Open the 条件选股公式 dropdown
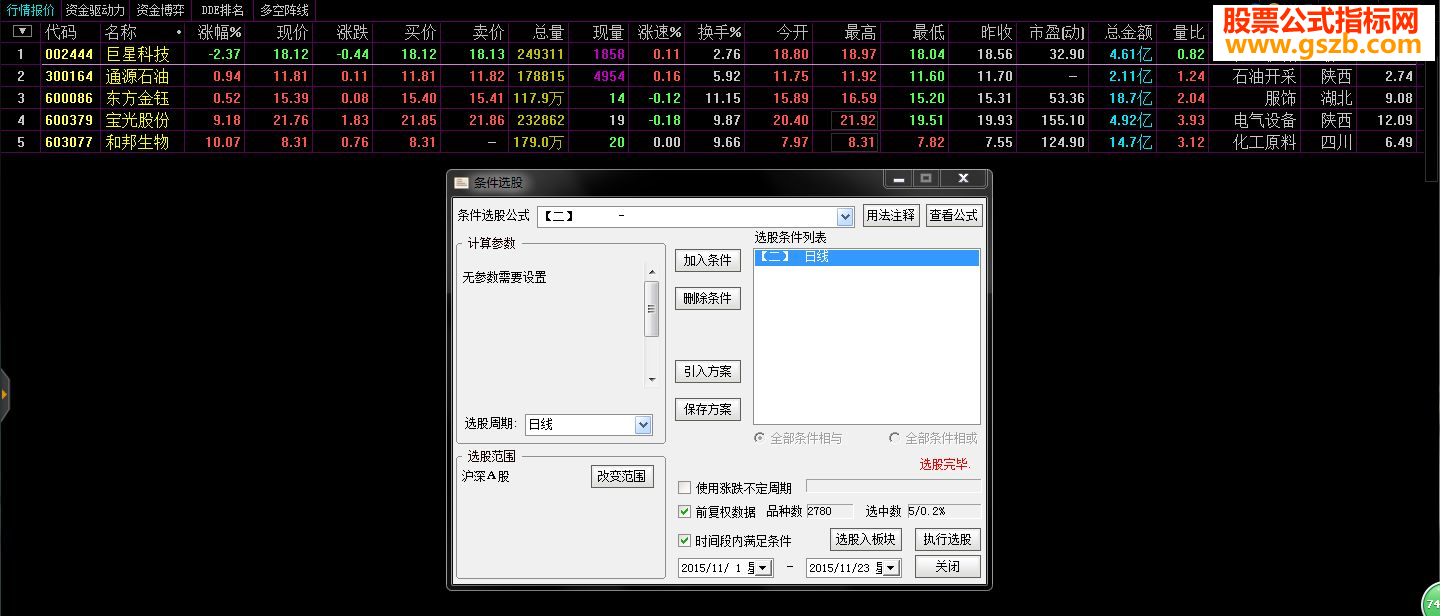Screen dimensions: 1440x616 (845, 216)
